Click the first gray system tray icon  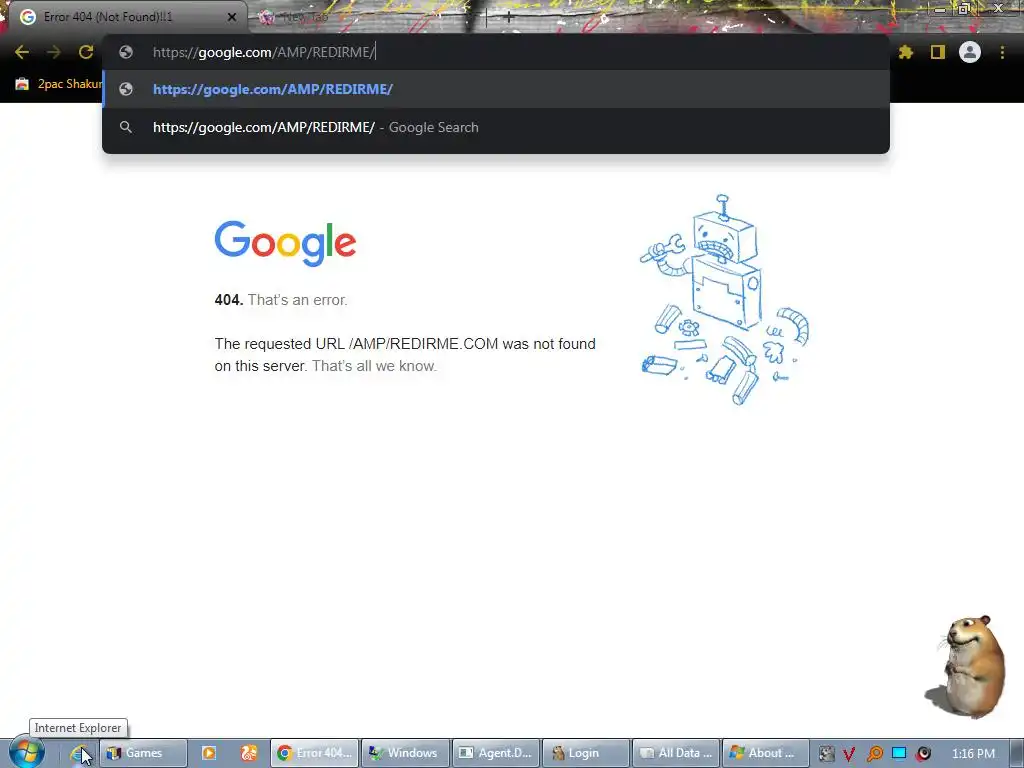pos(827,754)
